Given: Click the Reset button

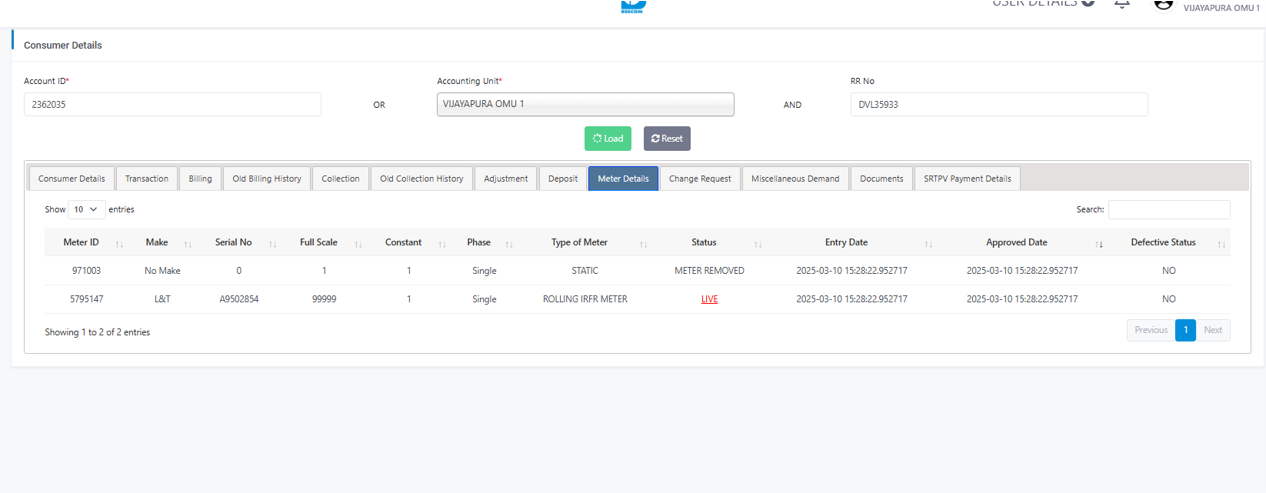Looking at the screenshot, I should 667,139.
